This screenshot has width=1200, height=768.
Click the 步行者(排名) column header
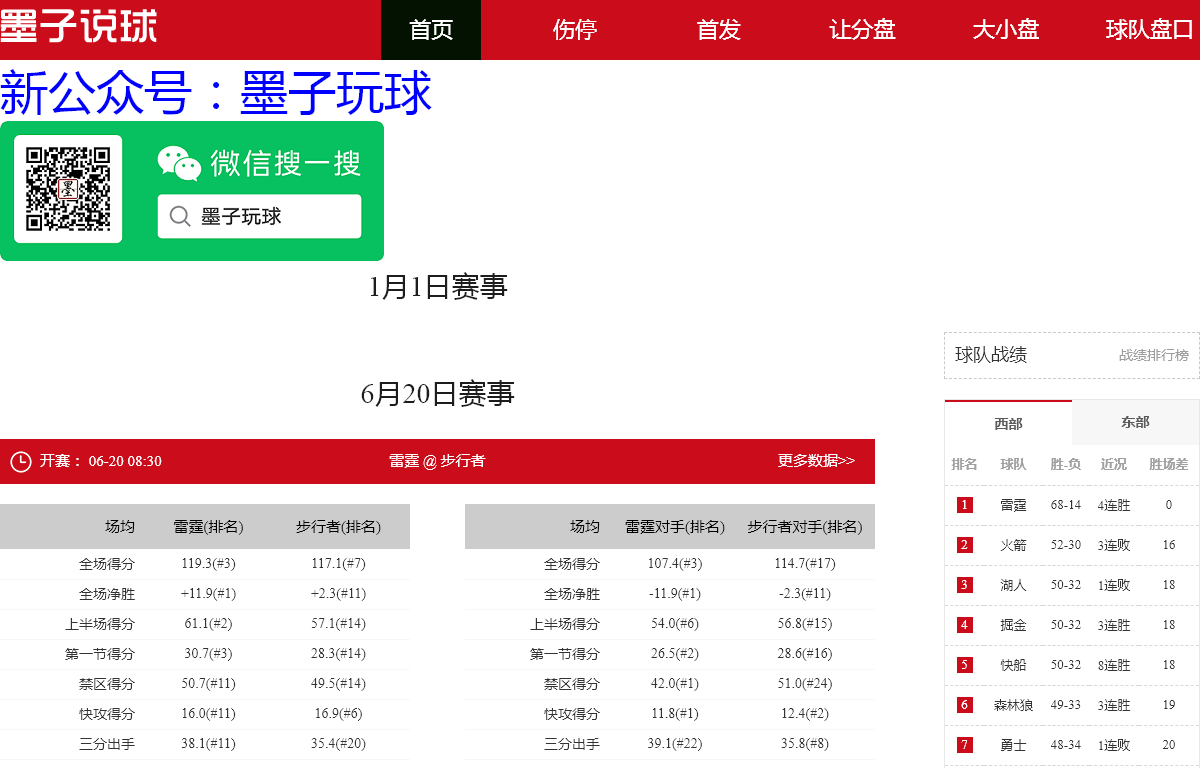[338, 527]
